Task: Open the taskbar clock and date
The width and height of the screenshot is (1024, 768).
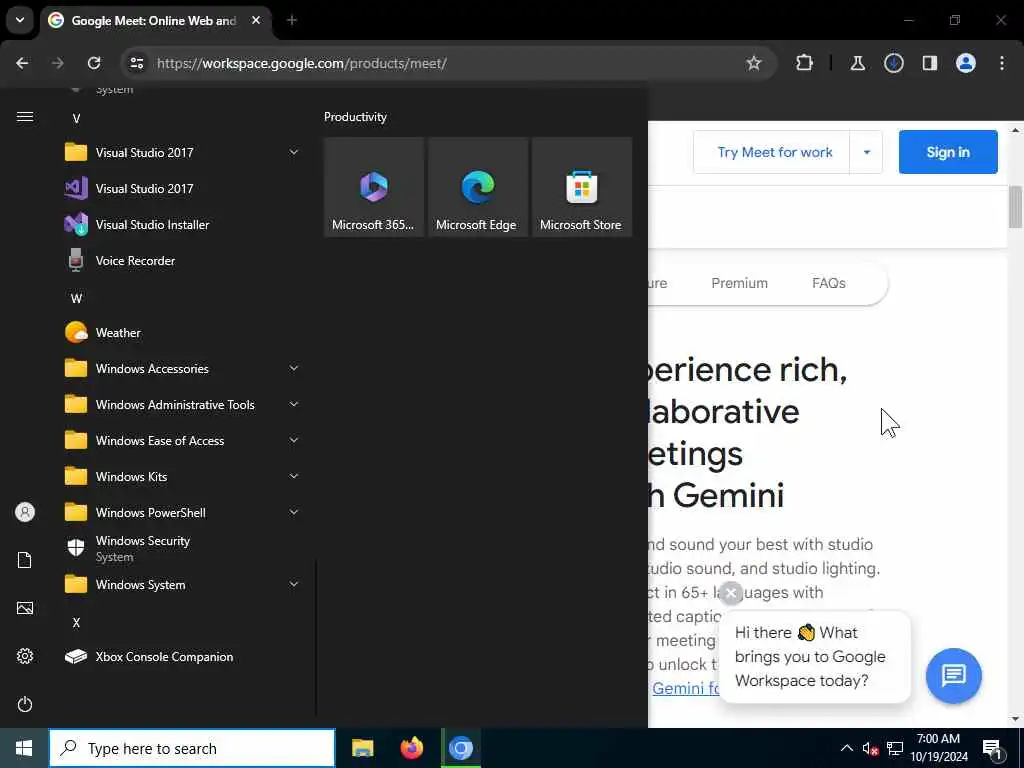Action: [x=938, y=748]
